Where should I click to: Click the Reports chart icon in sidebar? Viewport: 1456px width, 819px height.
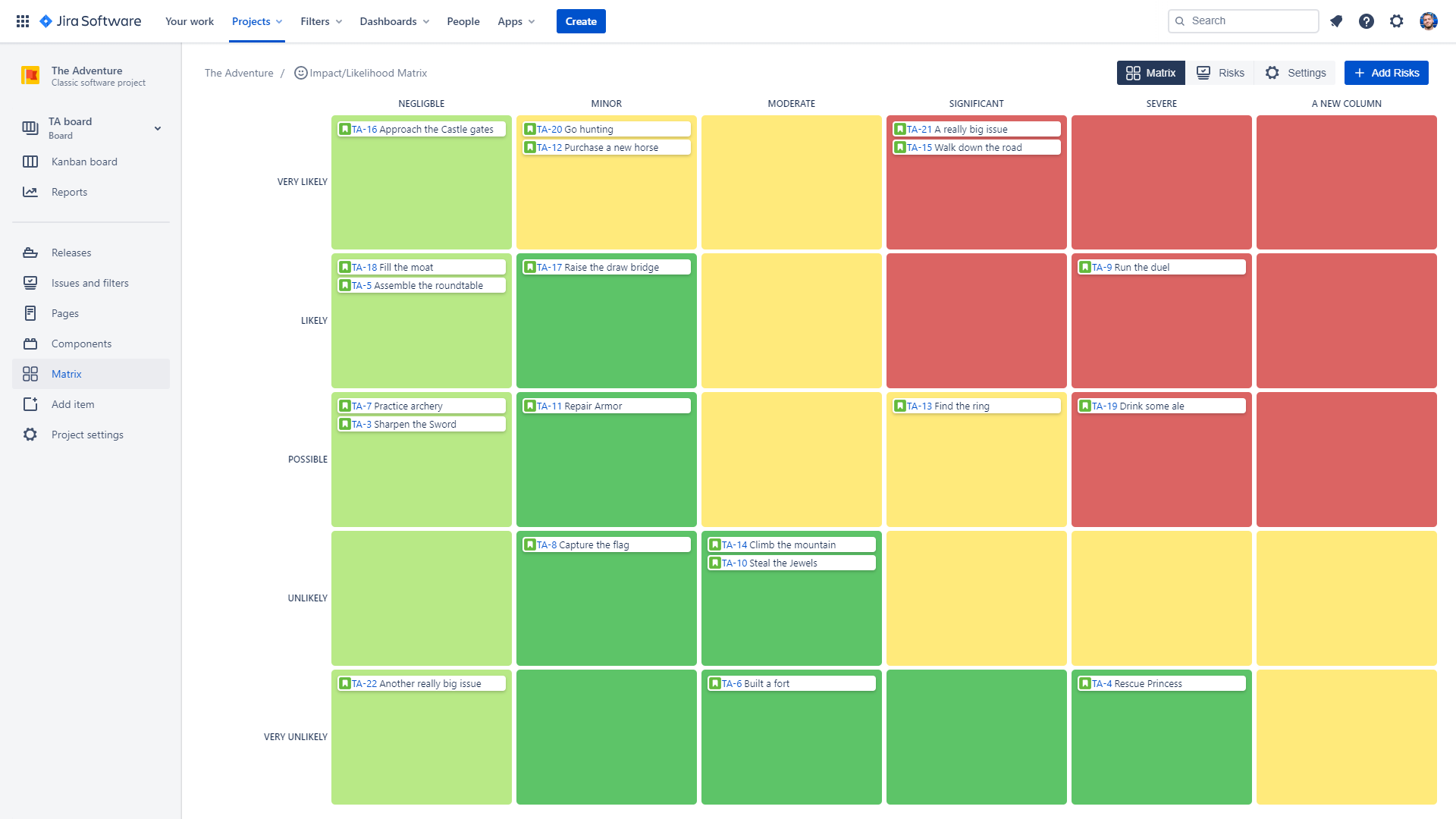(x=30, y=192)
